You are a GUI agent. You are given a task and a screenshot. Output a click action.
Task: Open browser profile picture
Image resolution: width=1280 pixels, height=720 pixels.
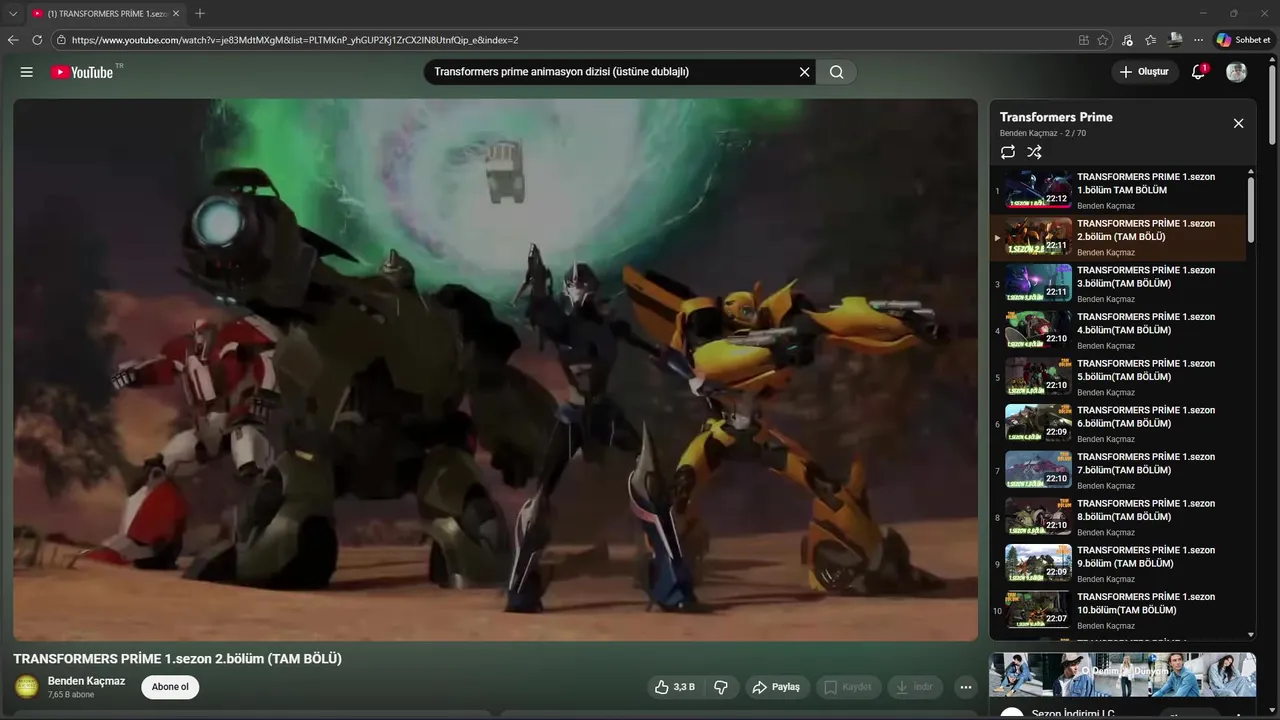coord(1175,40)
